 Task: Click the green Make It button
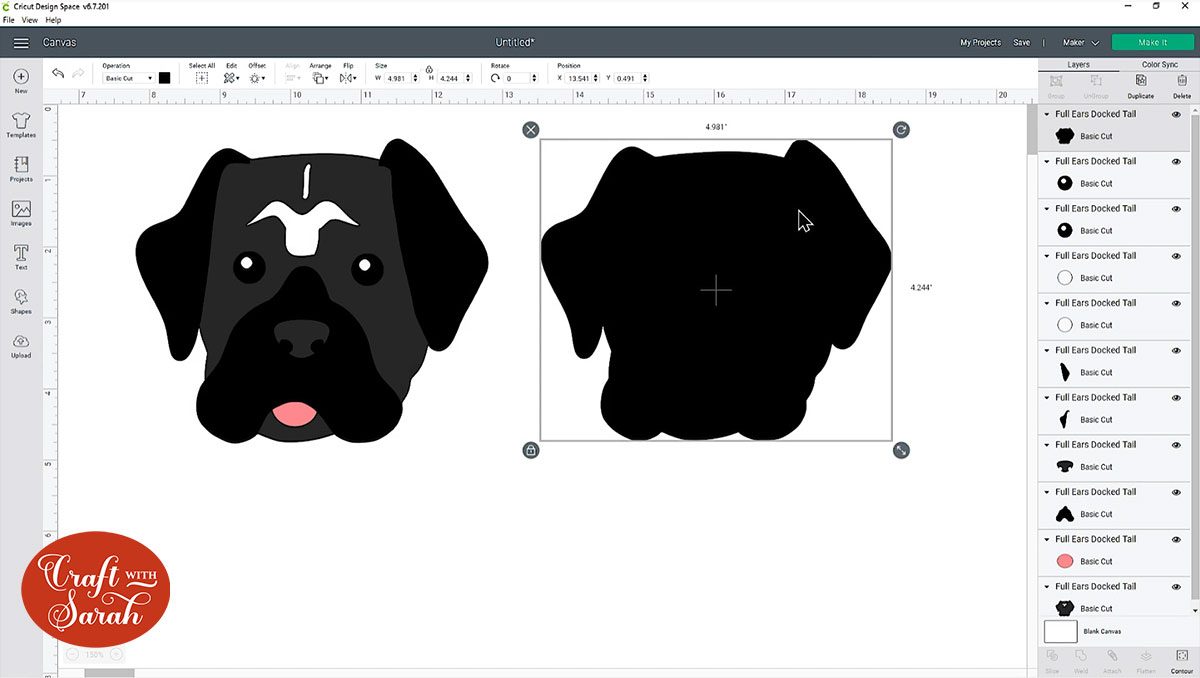point(1152,42)
